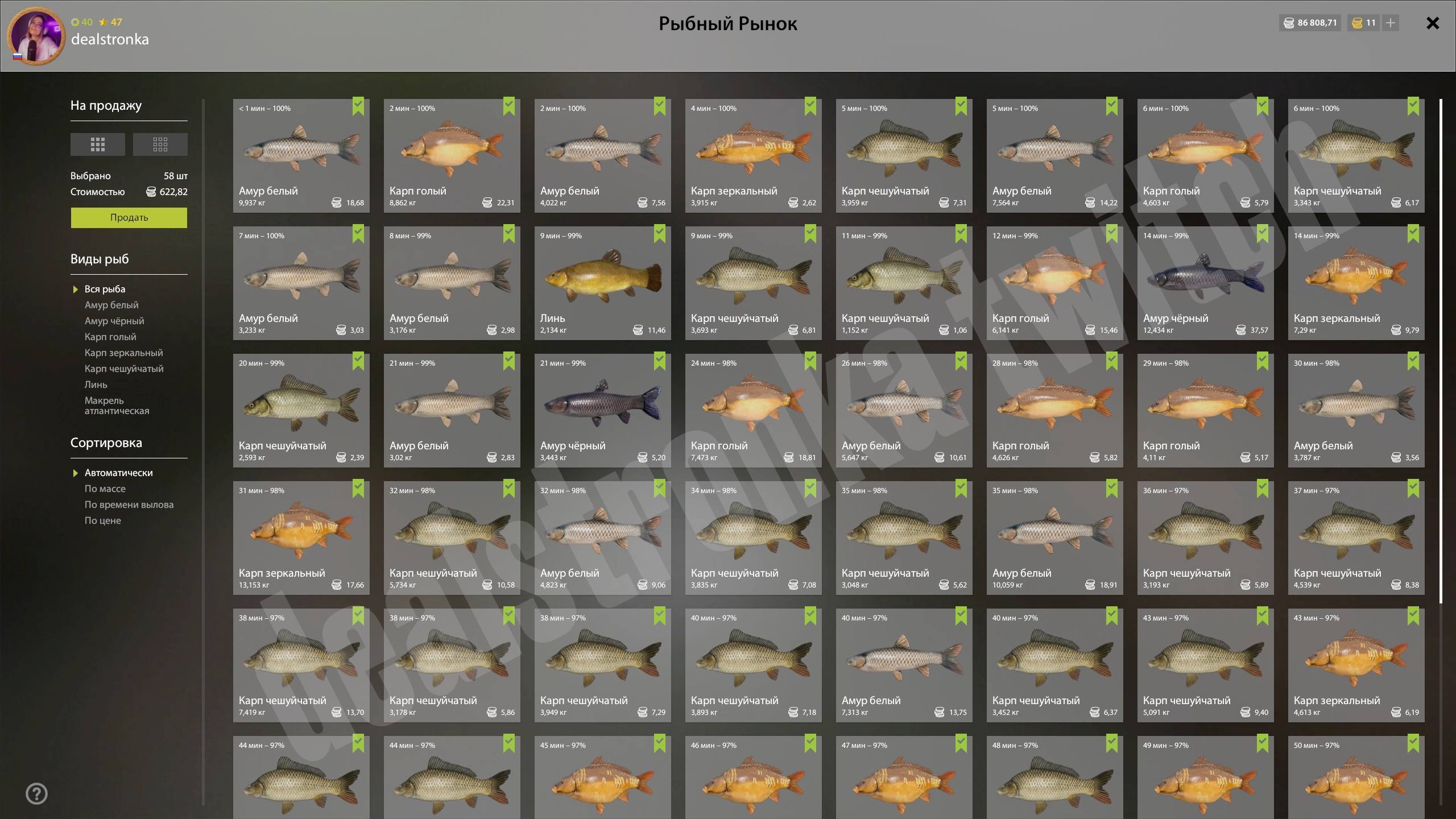Image resolution: width=1456 pixels, height=819 pixels.
Task: Close the fish market with X icon
Action: coord(1433,23)
